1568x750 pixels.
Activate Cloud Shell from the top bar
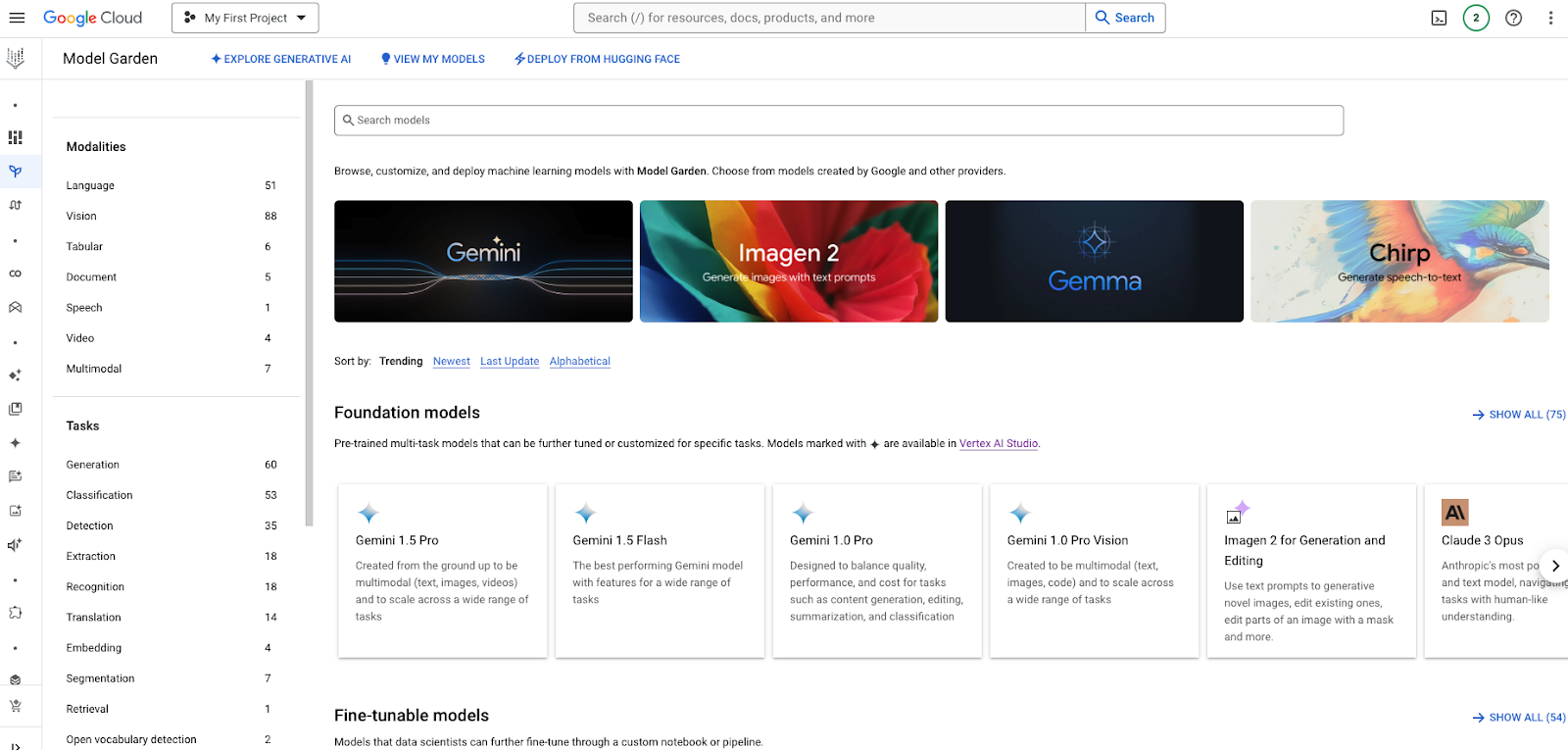(1439, 18)
